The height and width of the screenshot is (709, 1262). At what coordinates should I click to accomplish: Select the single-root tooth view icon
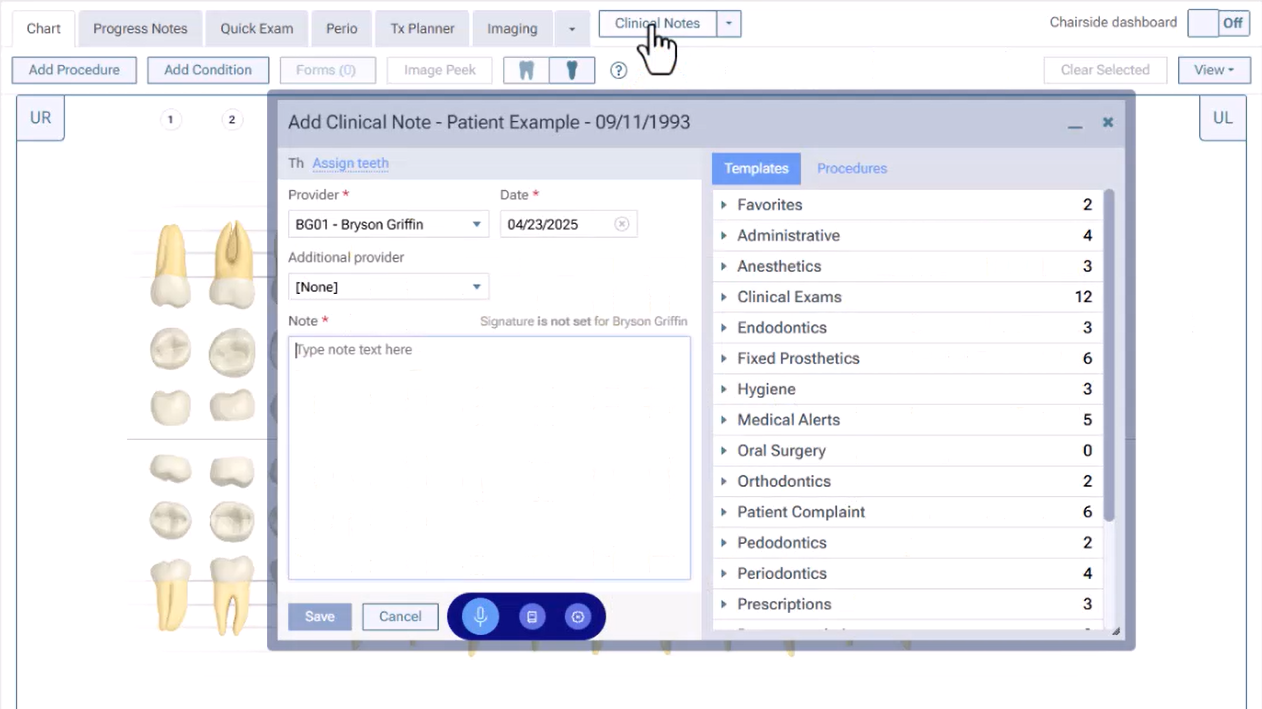[572, 70]
